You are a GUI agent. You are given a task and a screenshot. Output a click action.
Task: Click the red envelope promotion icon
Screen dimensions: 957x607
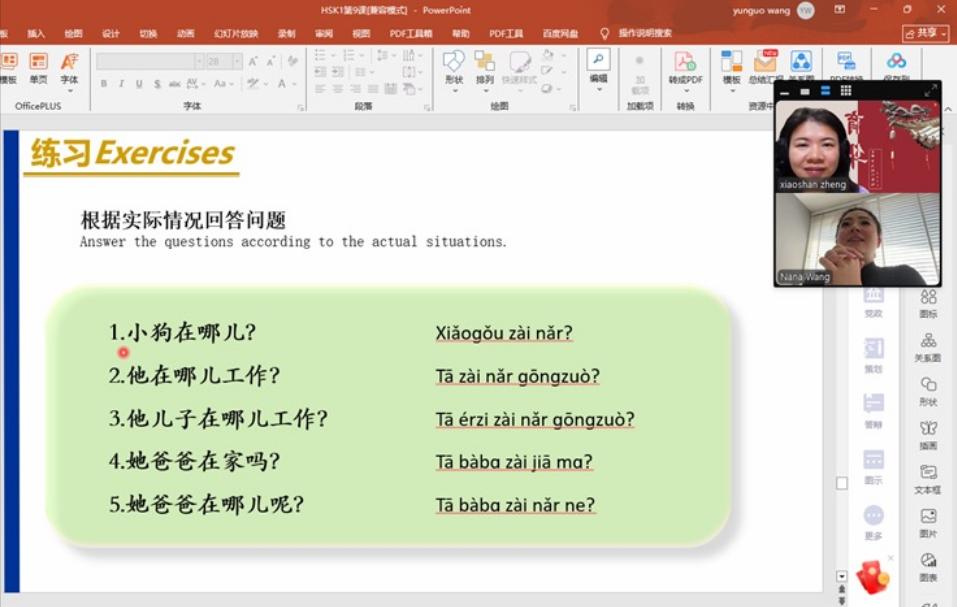click(x=873, y=577)
